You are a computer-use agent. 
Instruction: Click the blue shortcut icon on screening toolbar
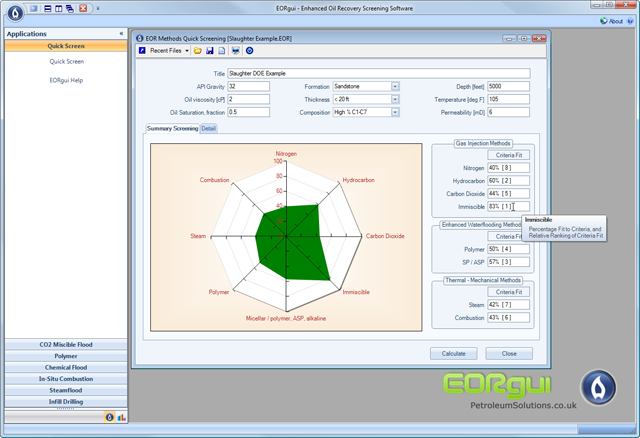[142, 51]
